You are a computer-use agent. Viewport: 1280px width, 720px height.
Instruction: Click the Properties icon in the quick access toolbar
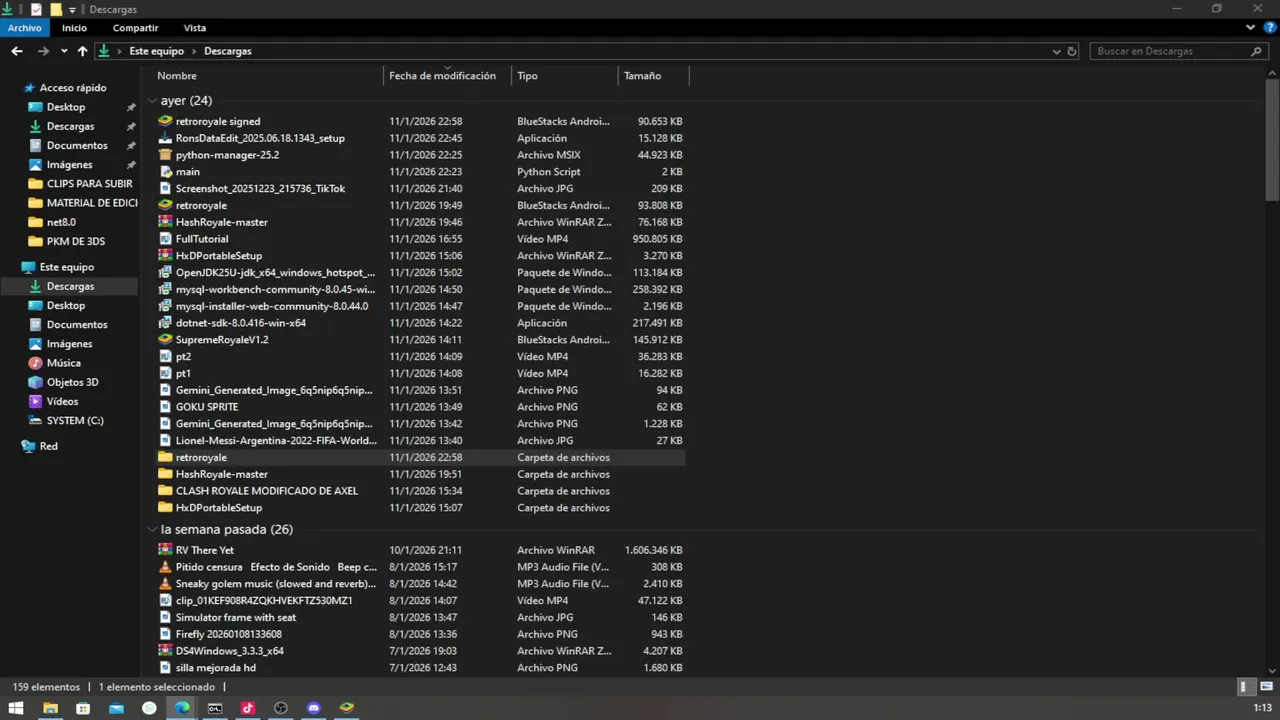coord(36,9)
